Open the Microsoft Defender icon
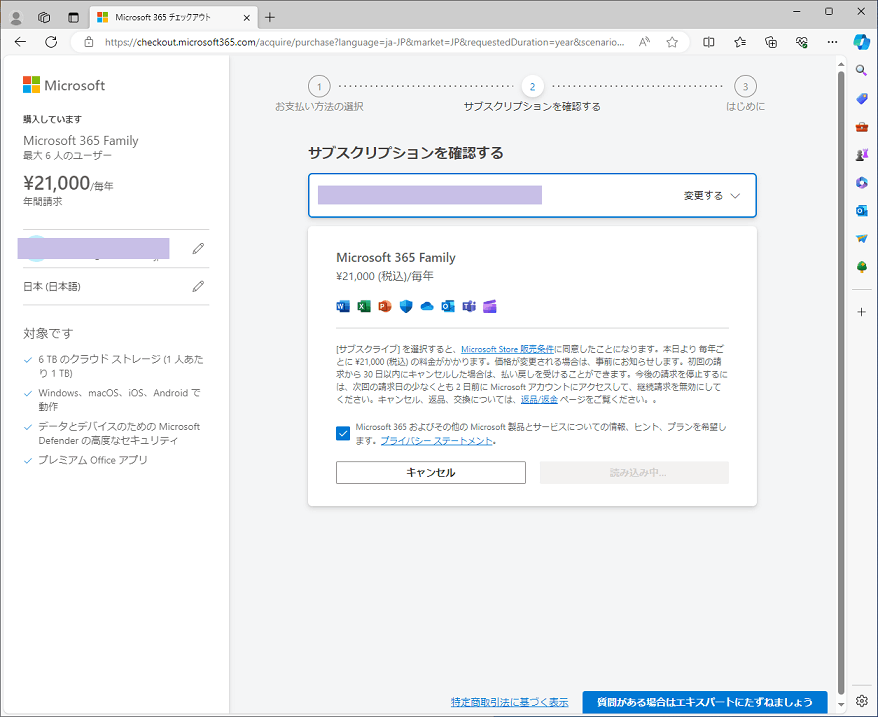This screenshot has height=717, width=878. (x=405, y=306)
